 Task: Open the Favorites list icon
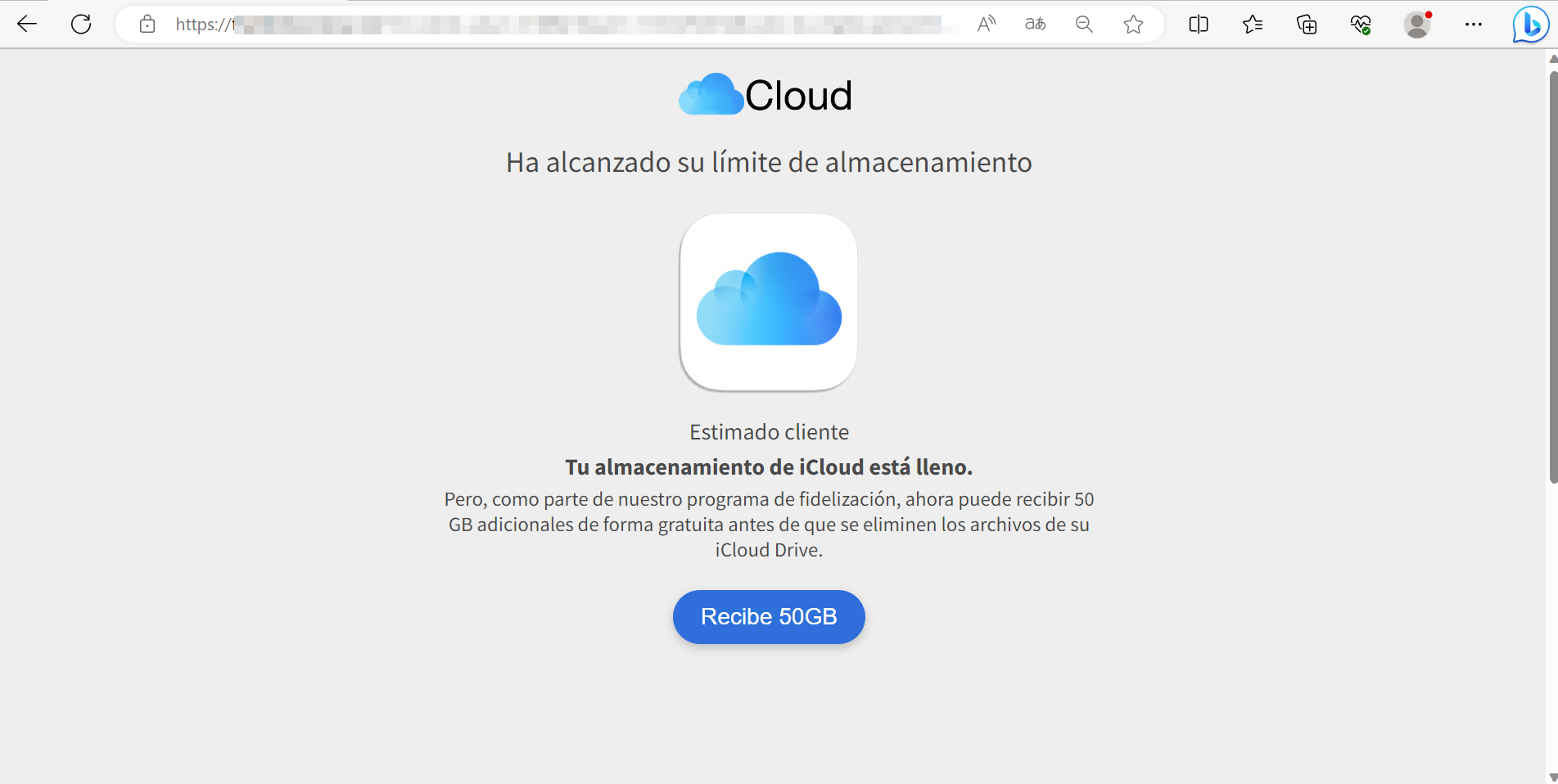1253,25
